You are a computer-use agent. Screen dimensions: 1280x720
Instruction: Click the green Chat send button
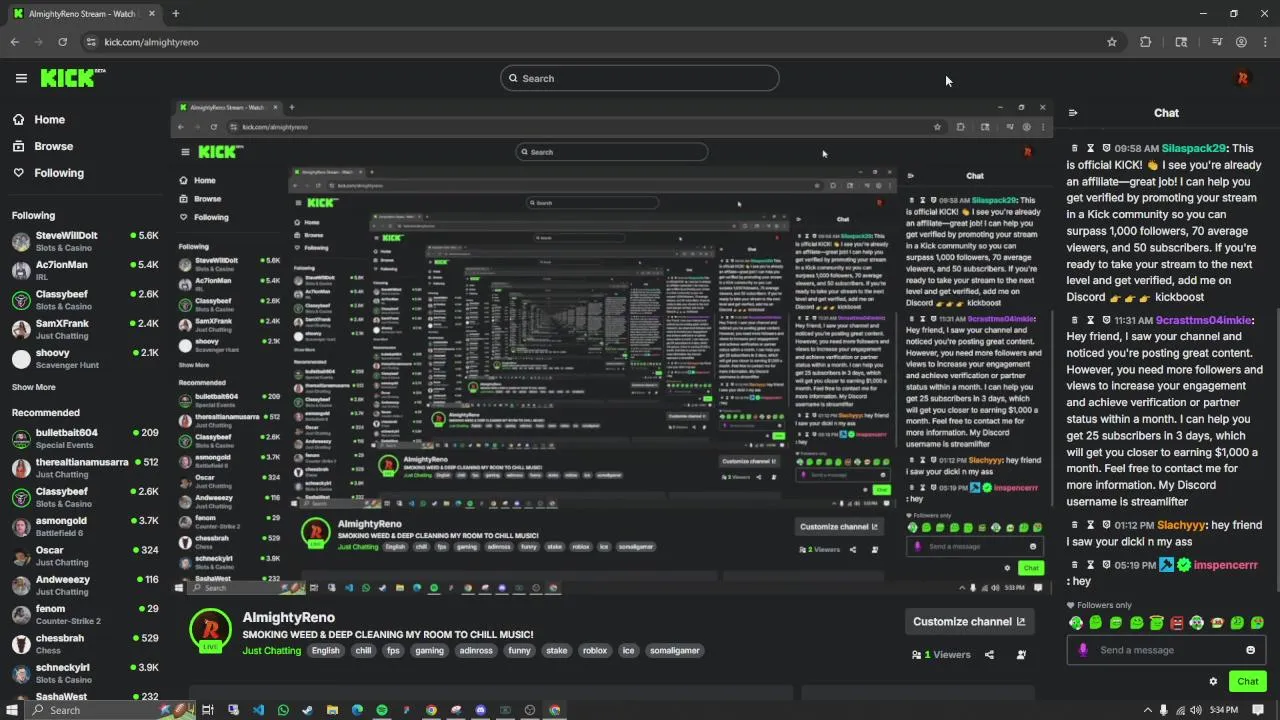click(x=1247, y=681)
